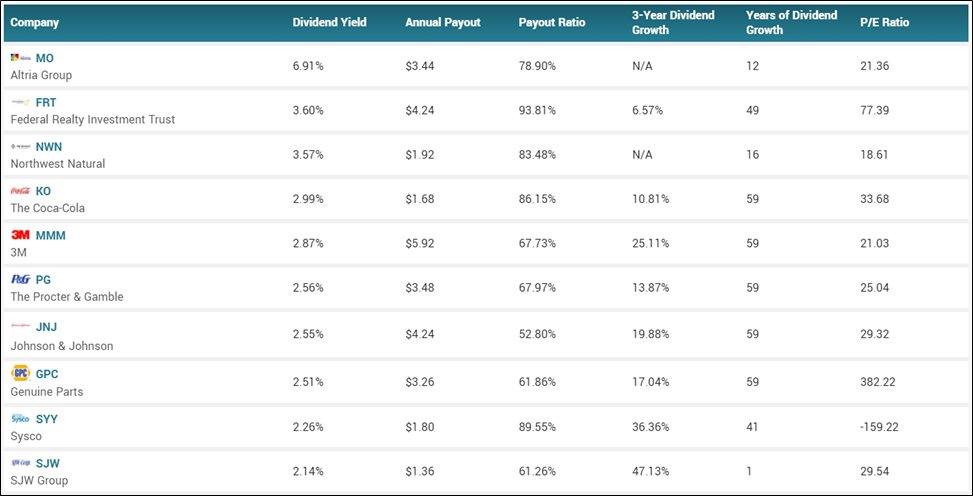Image resolution: width=973 pixels, height=496 pixels.
Task: Click the Johnson & Johnson logo icon
Action: pyautogui.click(x=20, y=325)
